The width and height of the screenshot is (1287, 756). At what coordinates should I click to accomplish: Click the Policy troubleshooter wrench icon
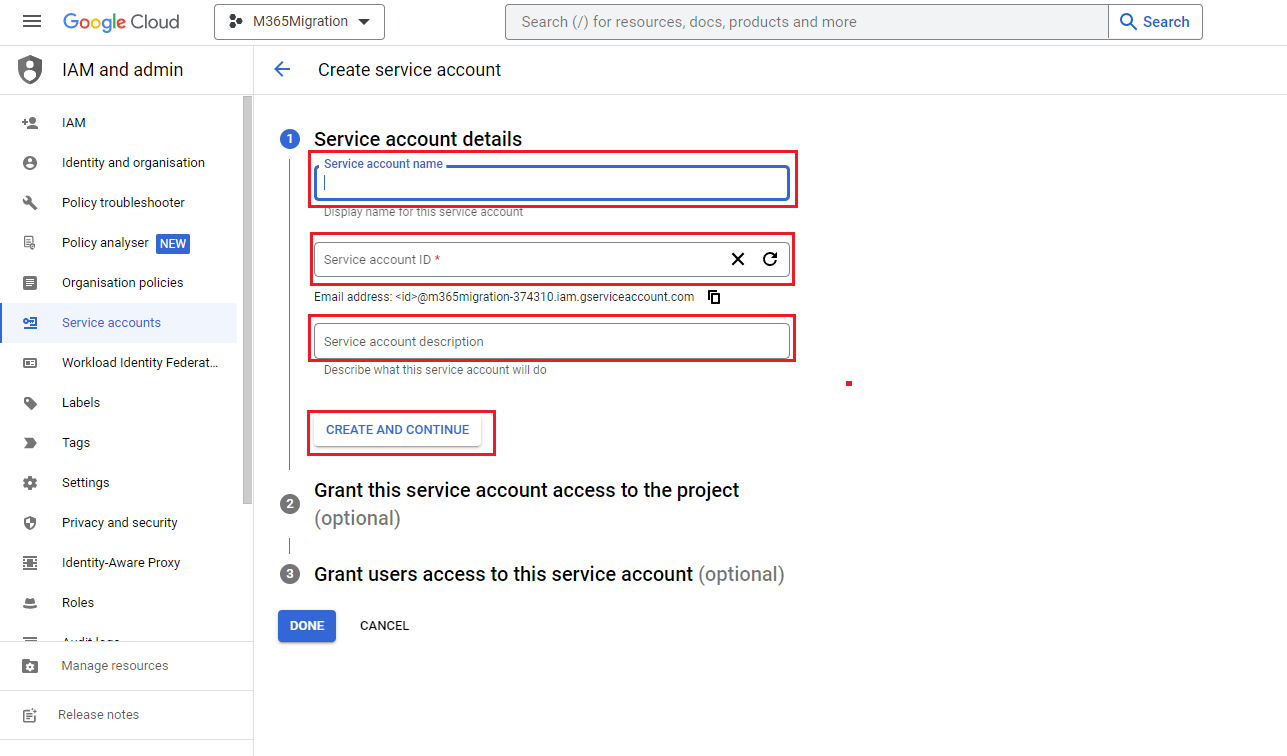(30, 203)
